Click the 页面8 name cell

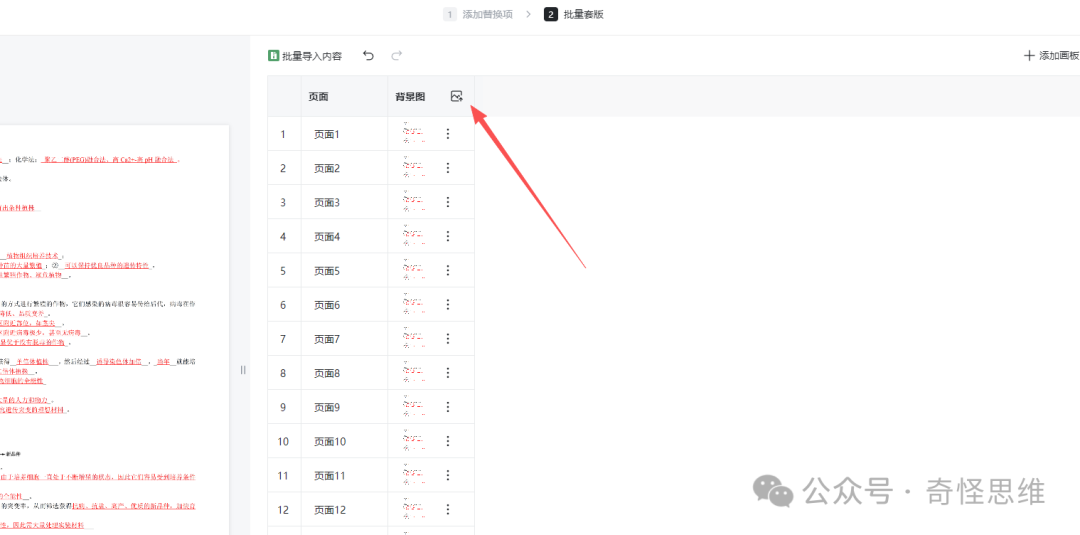pyautogui.click(x=344, y=373)
